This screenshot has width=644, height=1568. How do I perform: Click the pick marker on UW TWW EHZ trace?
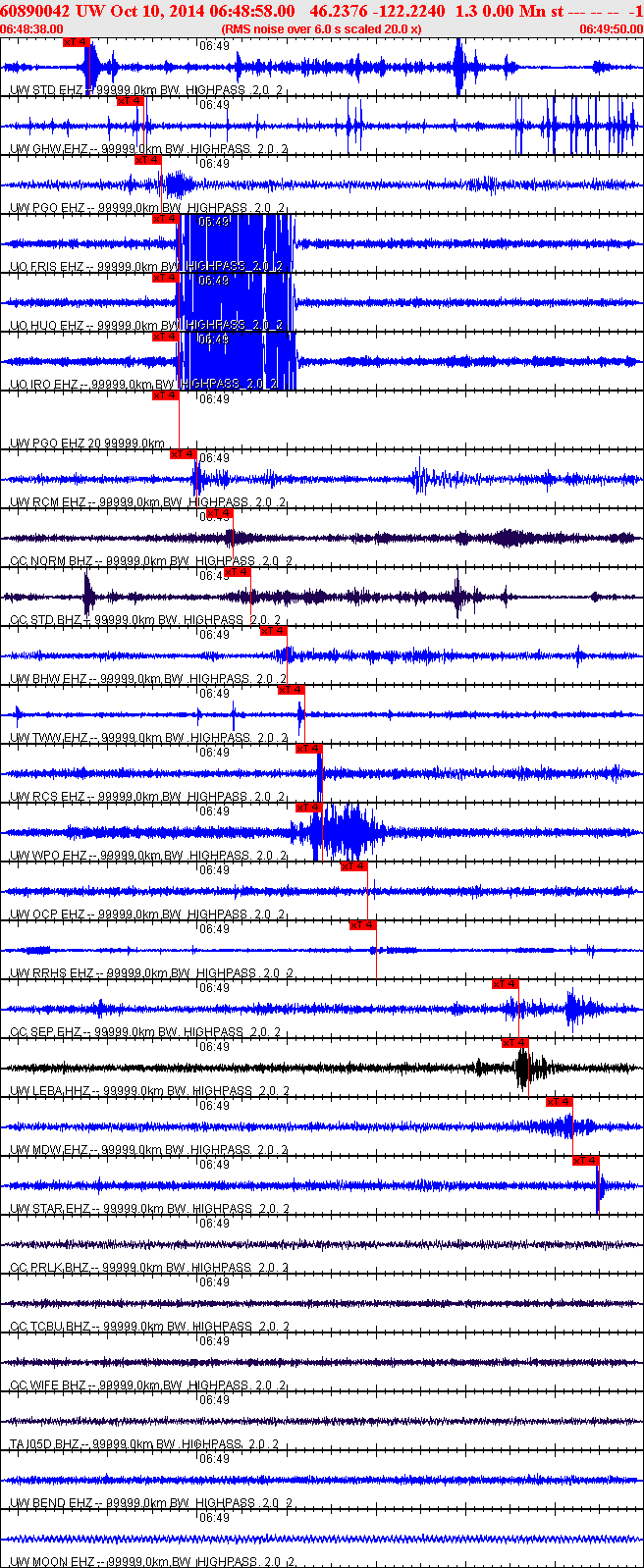click(x=291, y=690)
